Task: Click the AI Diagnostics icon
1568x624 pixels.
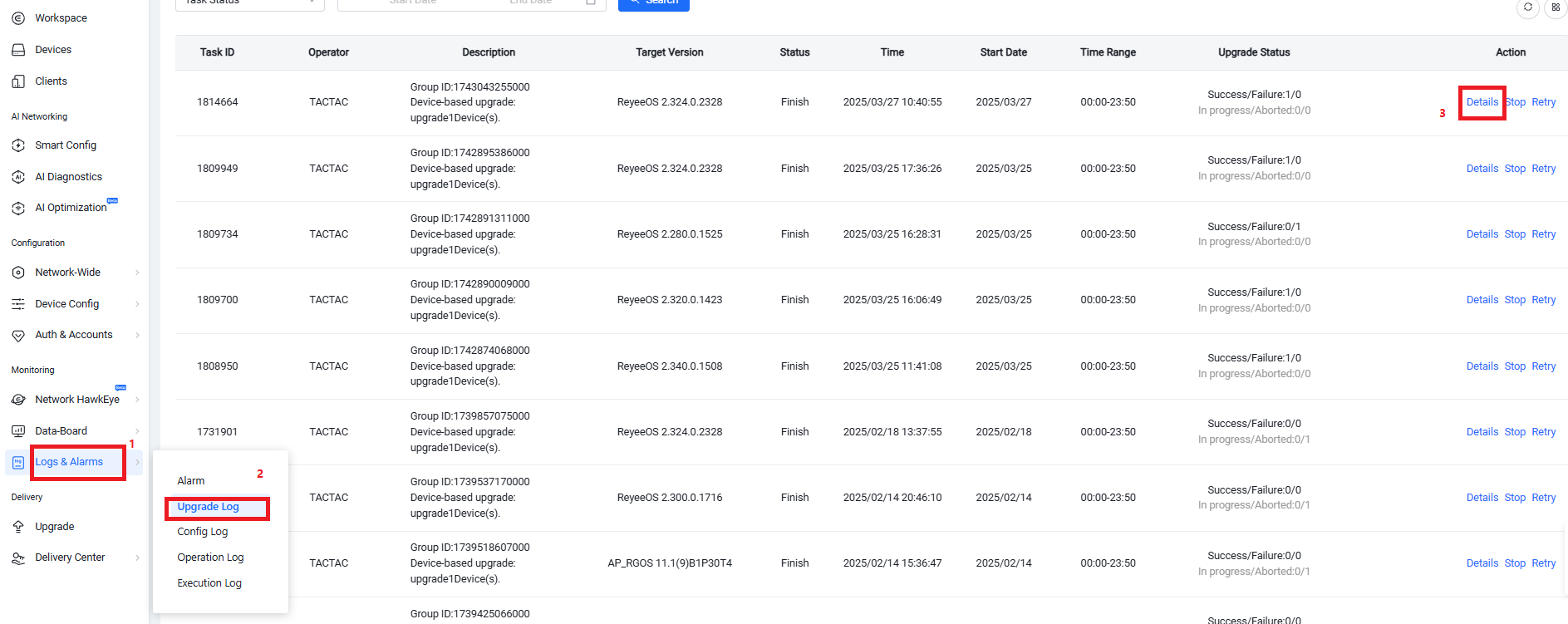Action: (x=18, y=177)
